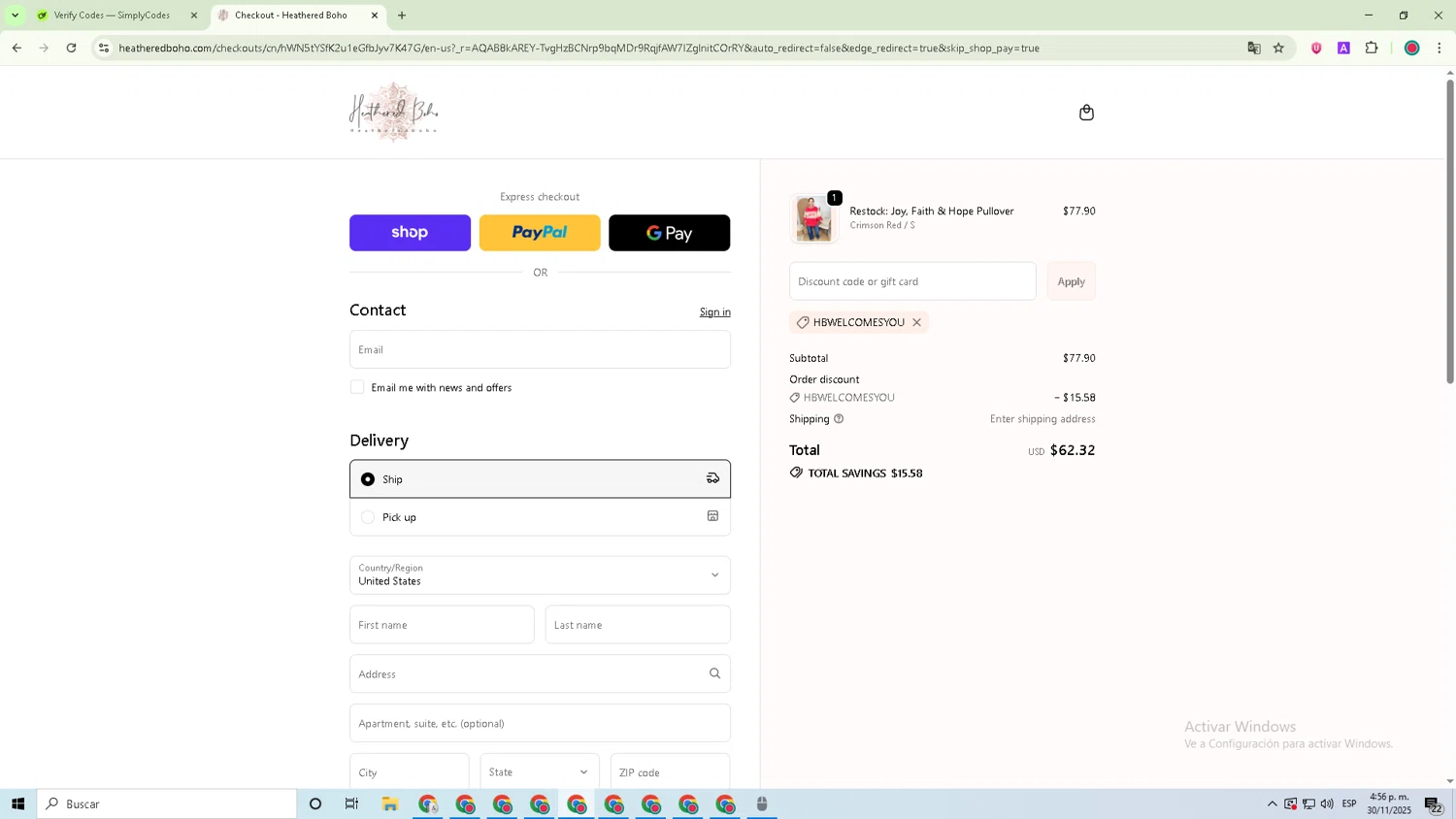1456x819 pixels.
Task: Open Chrome profile avatar
Action: pyautogui.click(x=1412, y=48)
